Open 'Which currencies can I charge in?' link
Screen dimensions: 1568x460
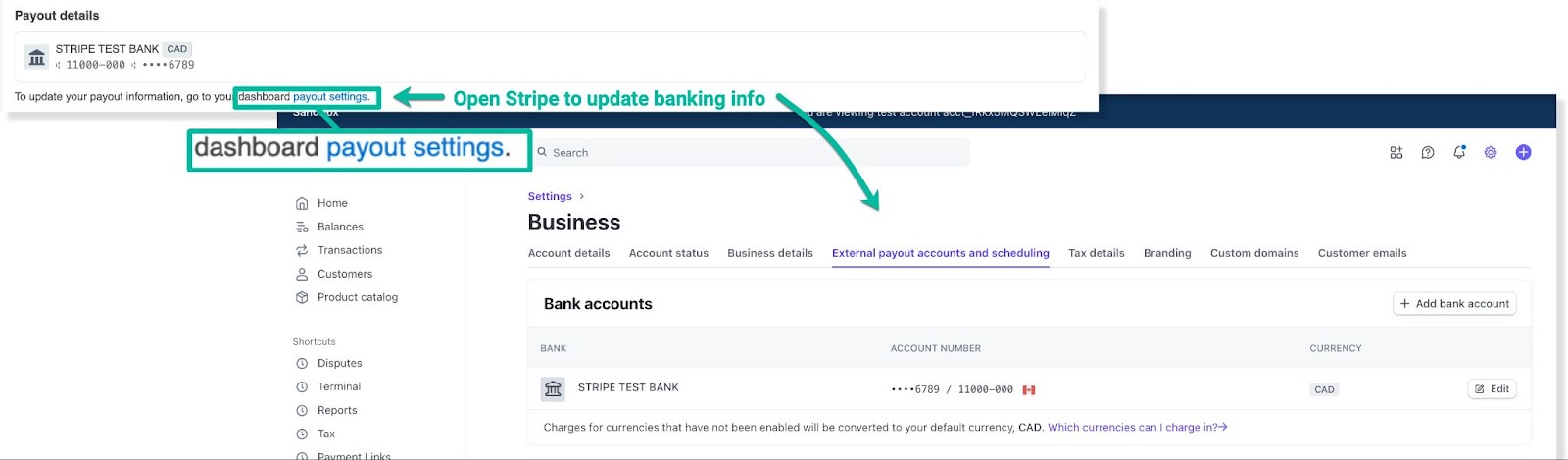(x=1137, y=427)
